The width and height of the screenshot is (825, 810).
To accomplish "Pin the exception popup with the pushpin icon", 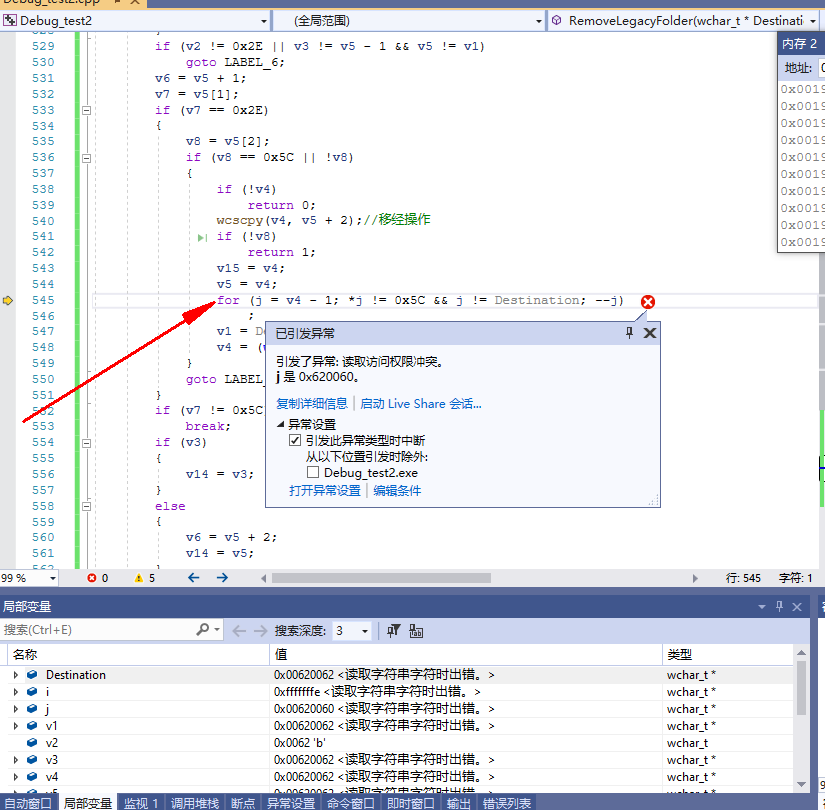I will (x=629, y=333).
